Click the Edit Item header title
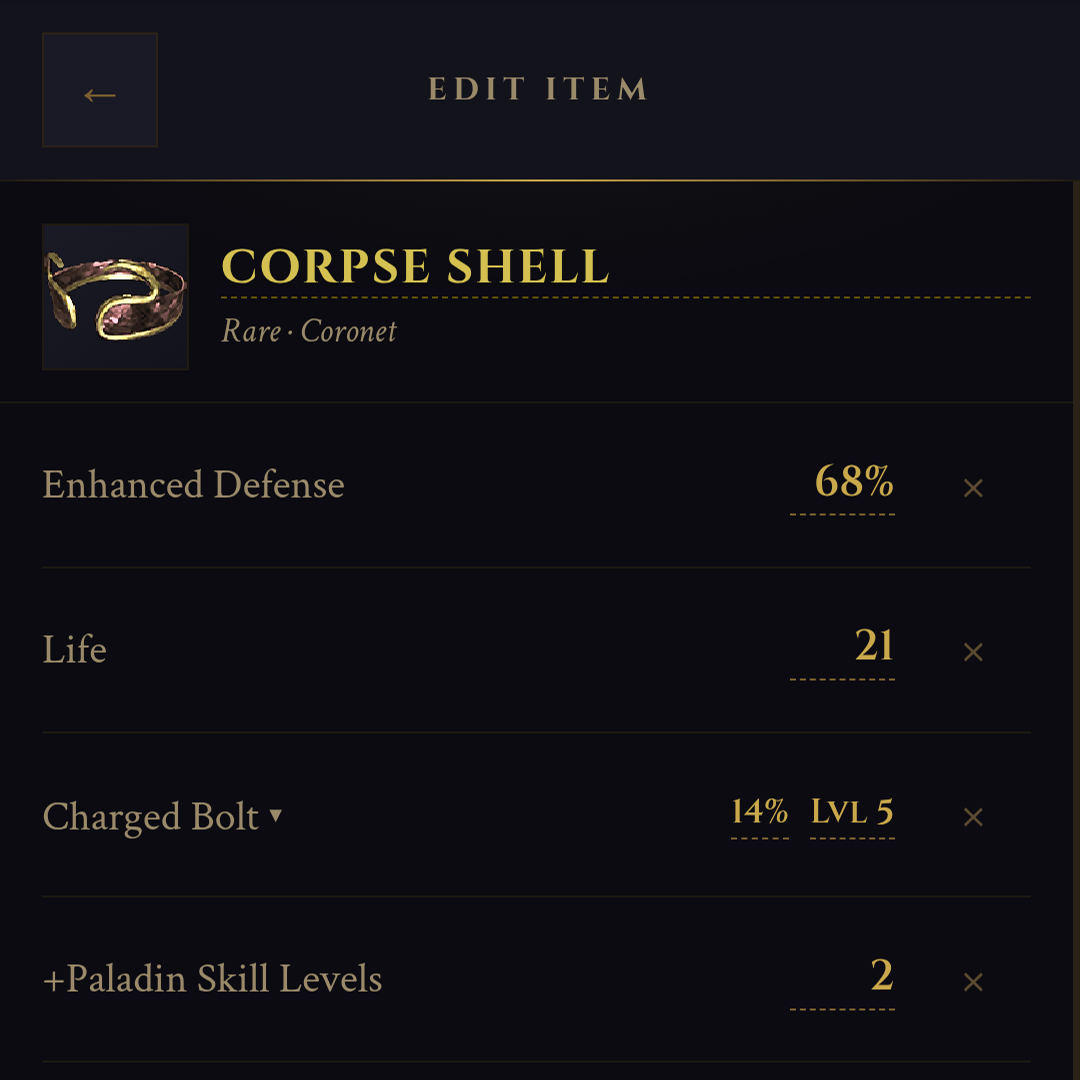 [x=538, y=90]
